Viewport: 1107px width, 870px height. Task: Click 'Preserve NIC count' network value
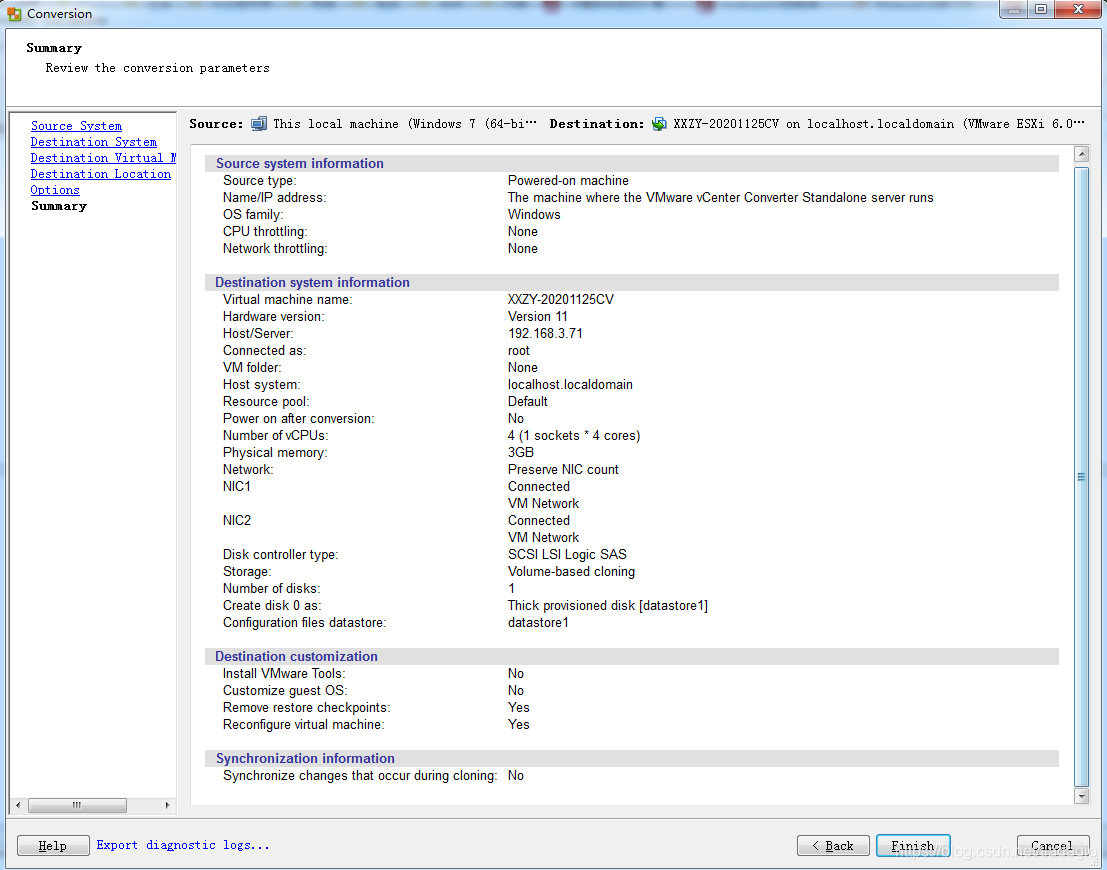coord(563,470)
